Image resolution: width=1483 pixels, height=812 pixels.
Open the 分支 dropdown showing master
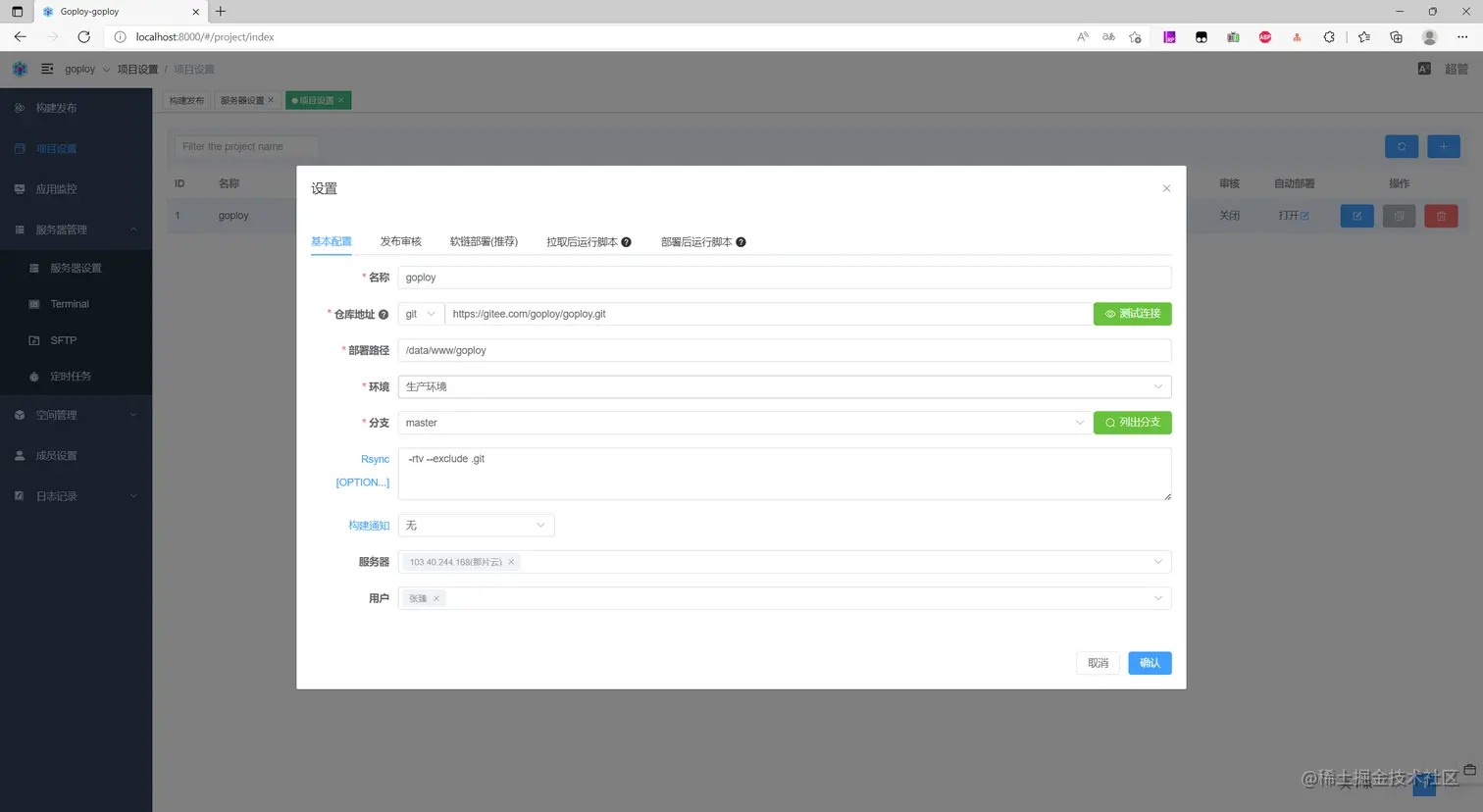pos(745,423)
